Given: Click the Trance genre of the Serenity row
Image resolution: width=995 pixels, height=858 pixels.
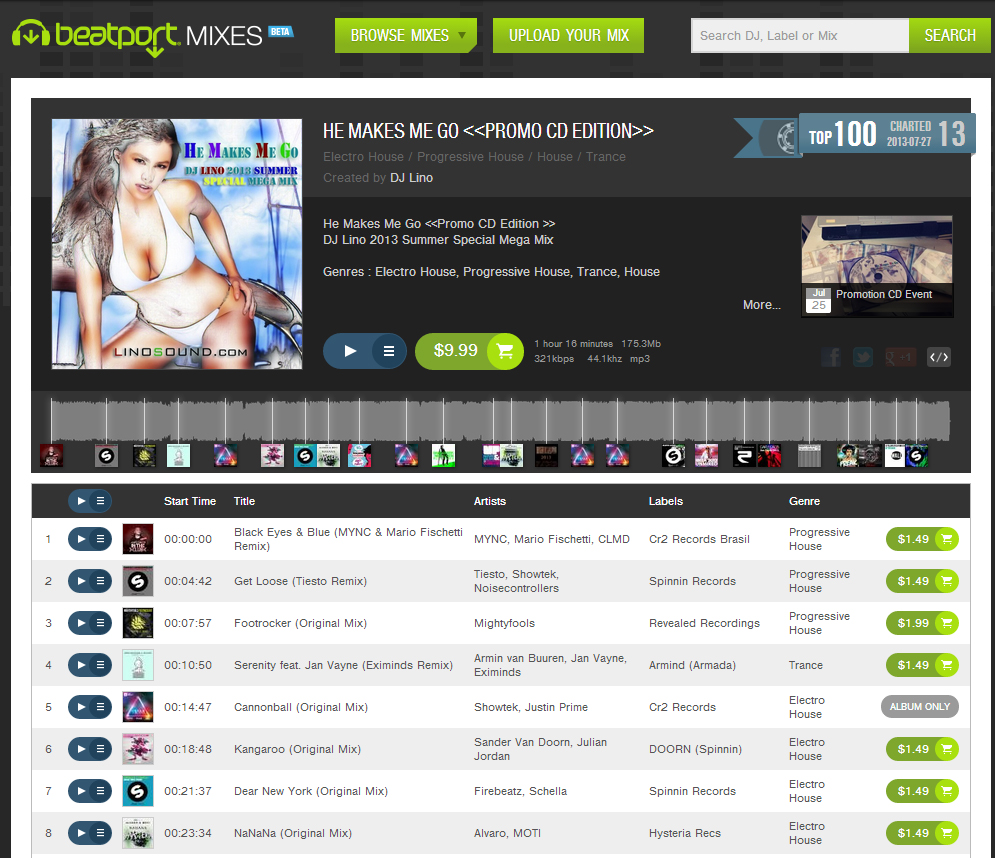Looking at the screenshot, I should click(805, 665).
